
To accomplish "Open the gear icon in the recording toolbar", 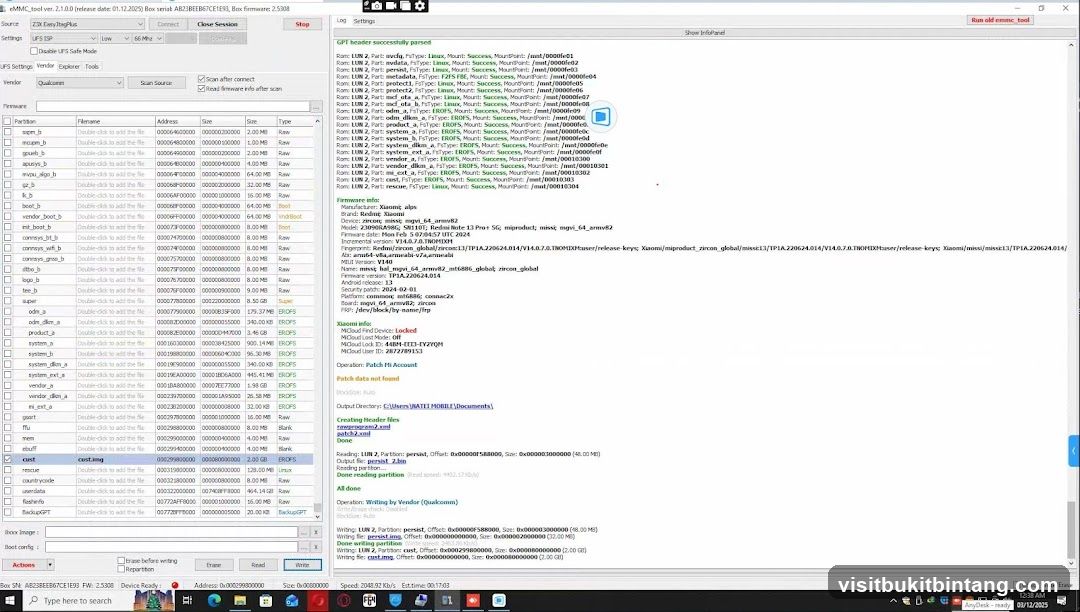I will [x=419, y=6].
